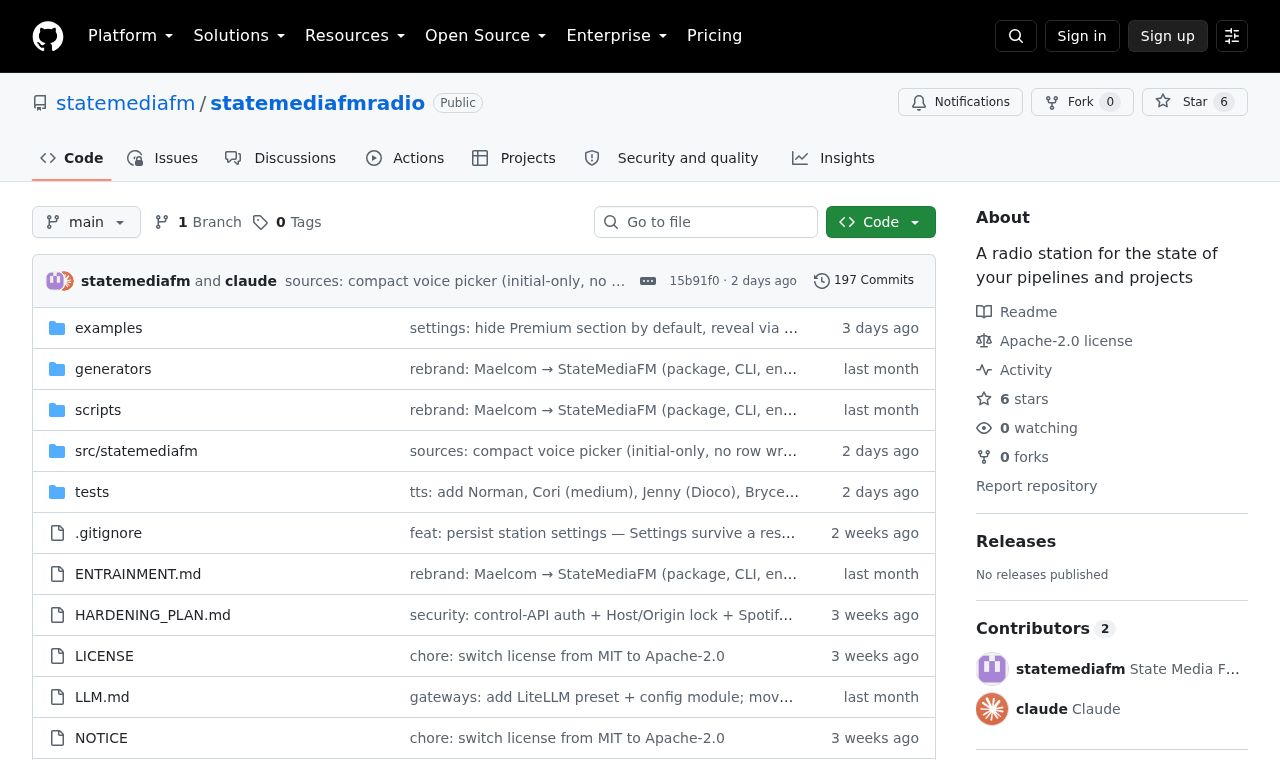Click the claude contributor avatar
1280x760 pixels.
[x=992, y=709]
